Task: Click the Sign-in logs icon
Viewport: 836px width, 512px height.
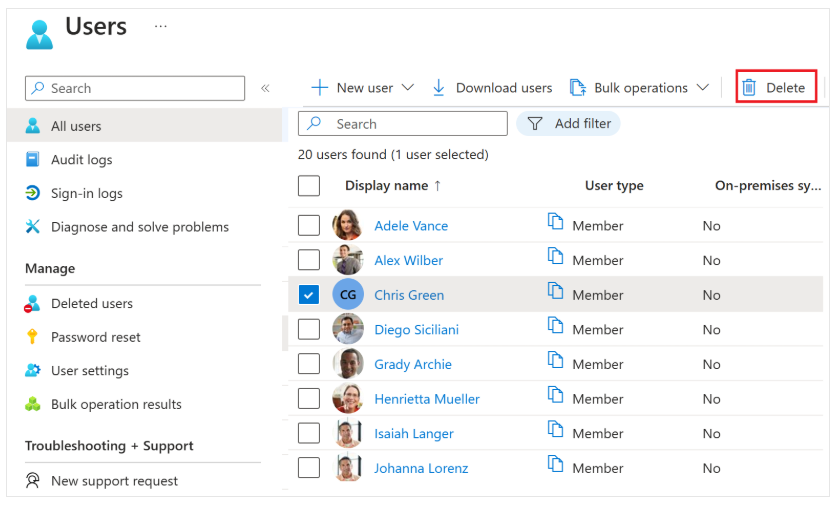Action: (33, 194)
